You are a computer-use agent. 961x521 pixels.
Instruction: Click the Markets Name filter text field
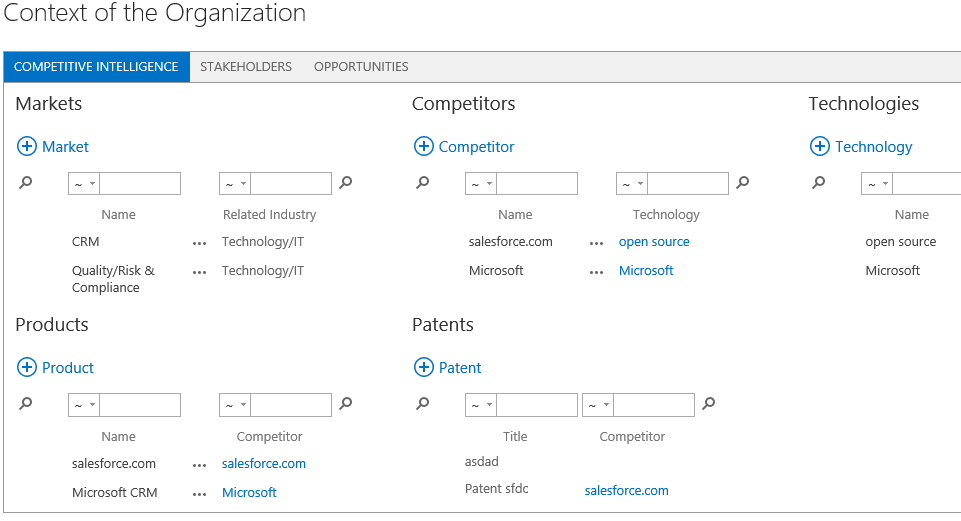(140, 183)
